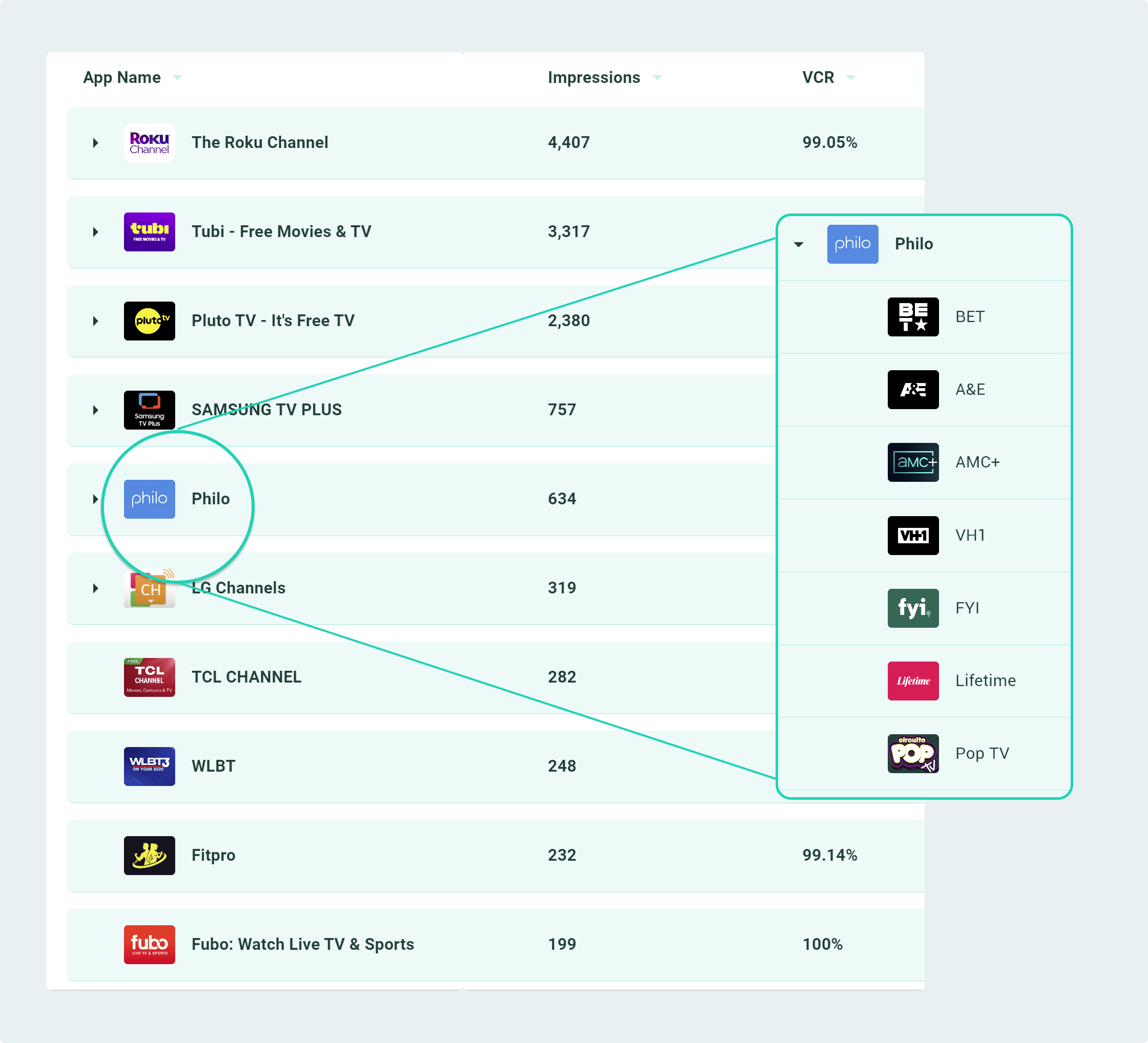Select the Pop TV channel label
Screen dimensions: 1148x1043
[x=983, y=753]
